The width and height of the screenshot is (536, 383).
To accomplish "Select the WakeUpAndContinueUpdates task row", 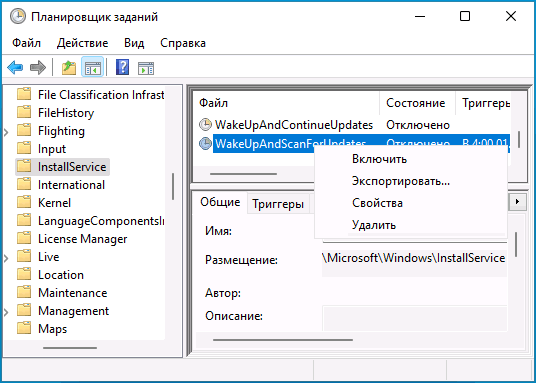I will tap(354, 125).
